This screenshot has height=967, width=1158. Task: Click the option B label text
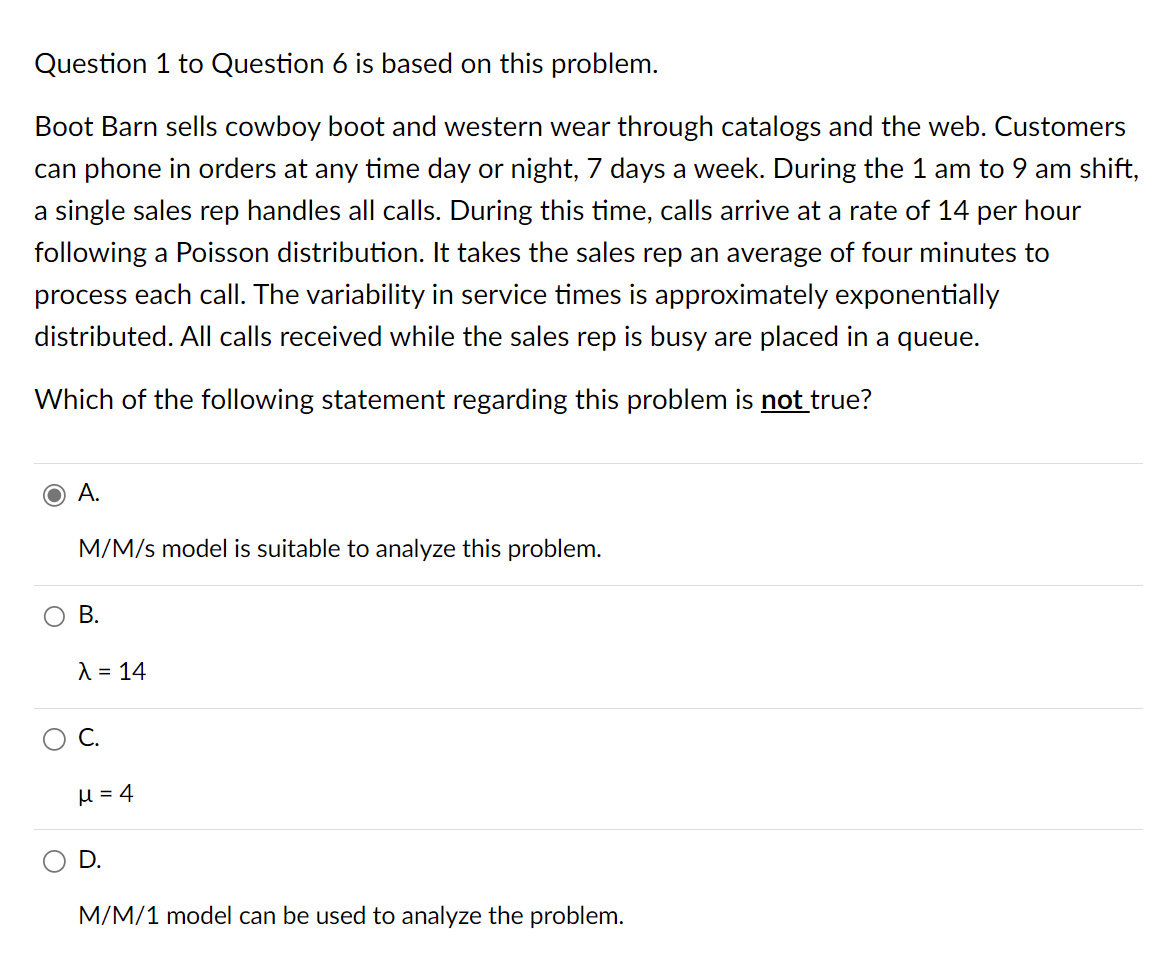click(x=89, y=615)
